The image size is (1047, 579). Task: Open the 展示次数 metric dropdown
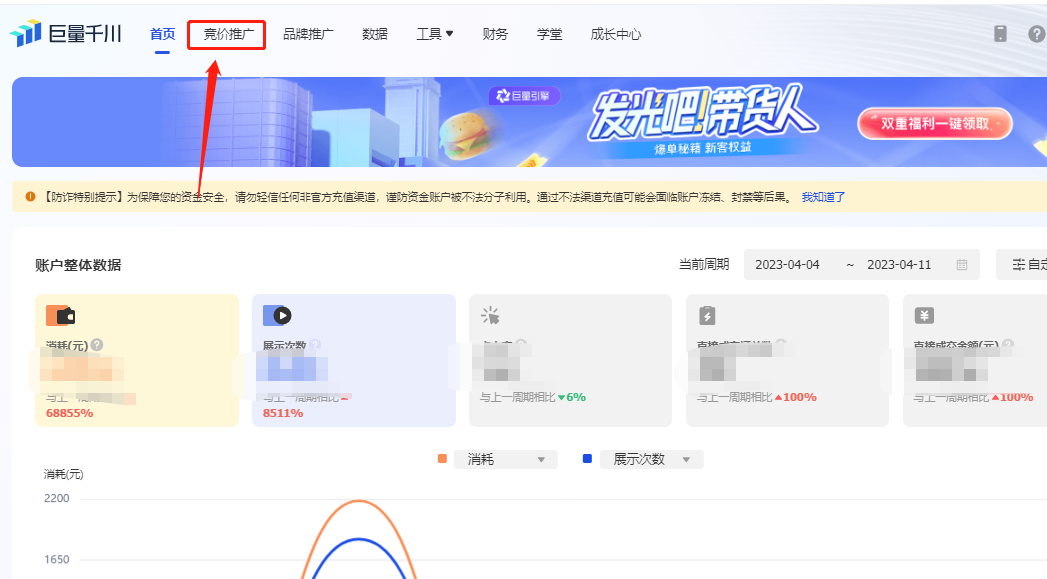pos(651,459)
